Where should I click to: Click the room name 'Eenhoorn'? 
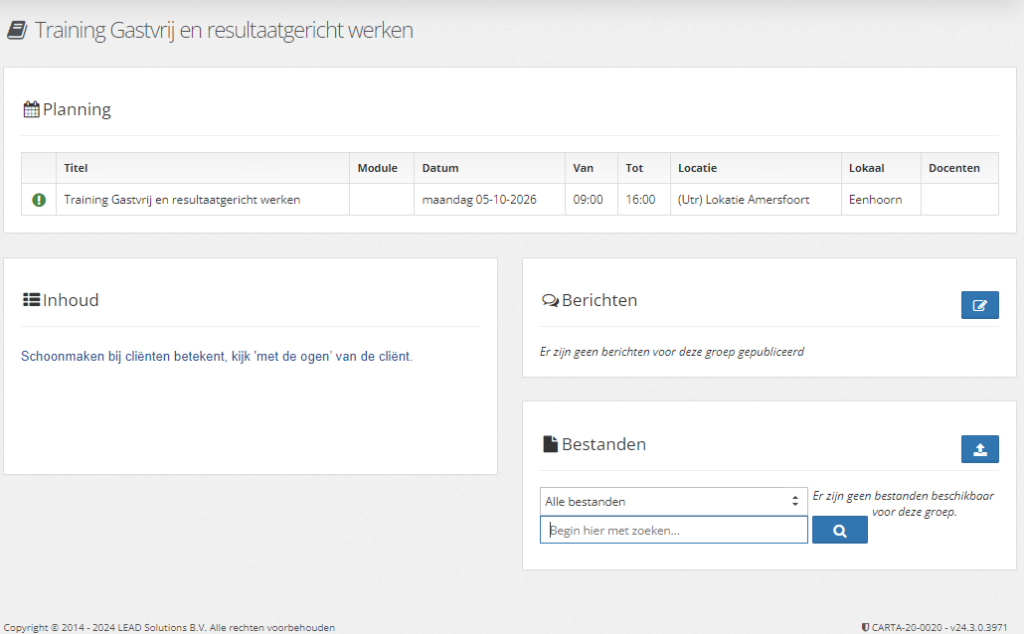pos(876,200)
